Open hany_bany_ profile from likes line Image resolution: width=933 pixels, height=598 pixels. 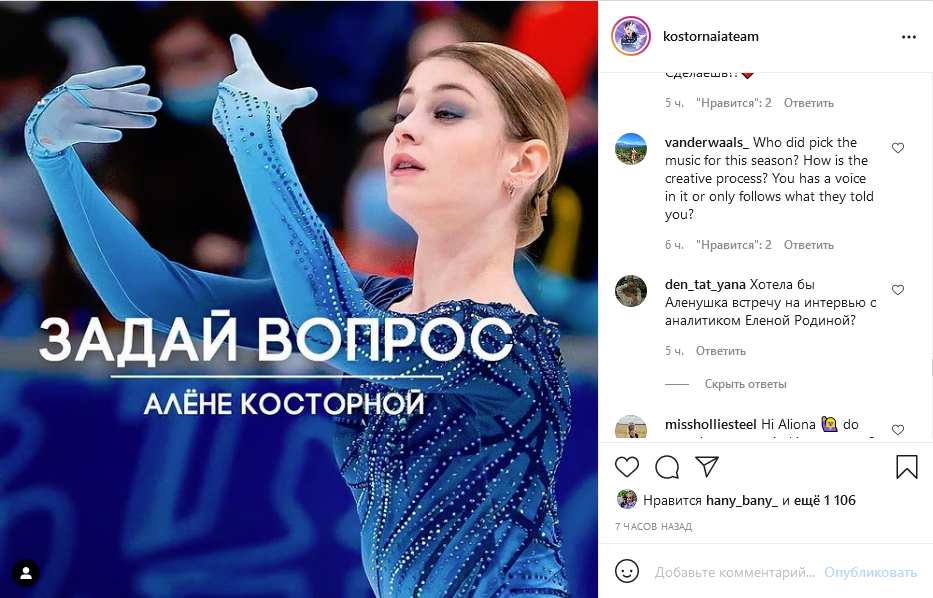741,500
